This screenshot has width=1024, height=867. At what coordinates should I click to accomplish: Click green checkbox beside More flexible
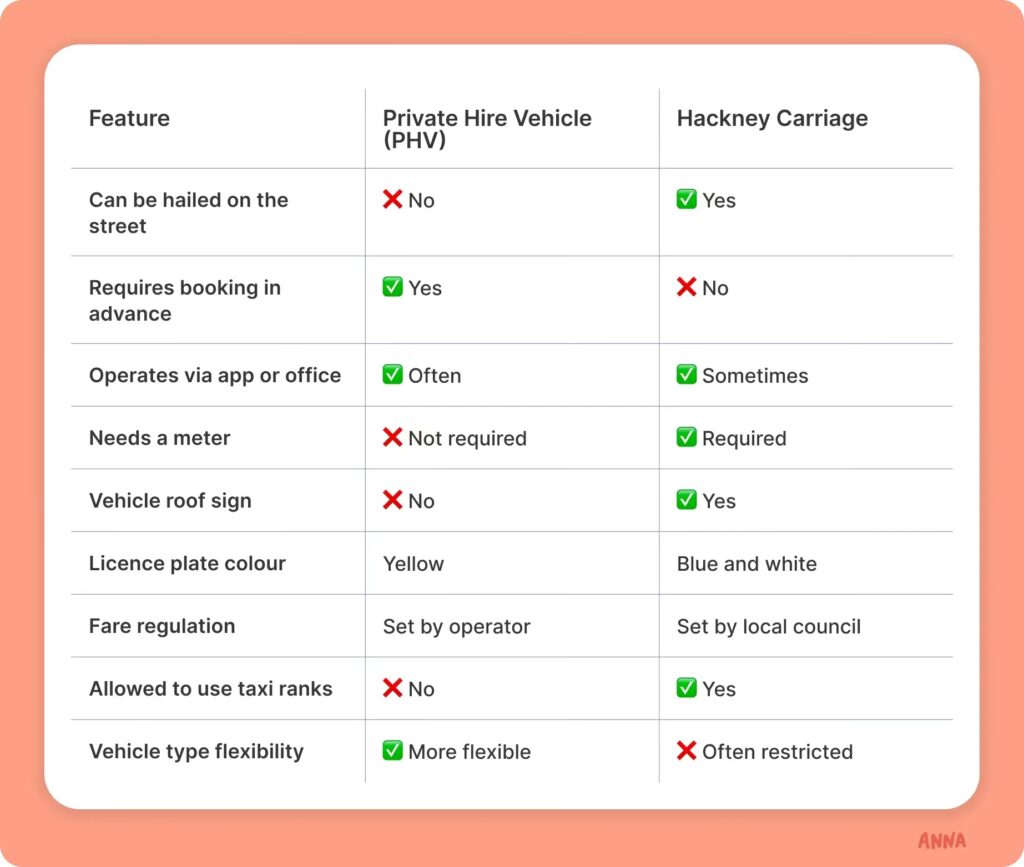(x=393, y=751)
